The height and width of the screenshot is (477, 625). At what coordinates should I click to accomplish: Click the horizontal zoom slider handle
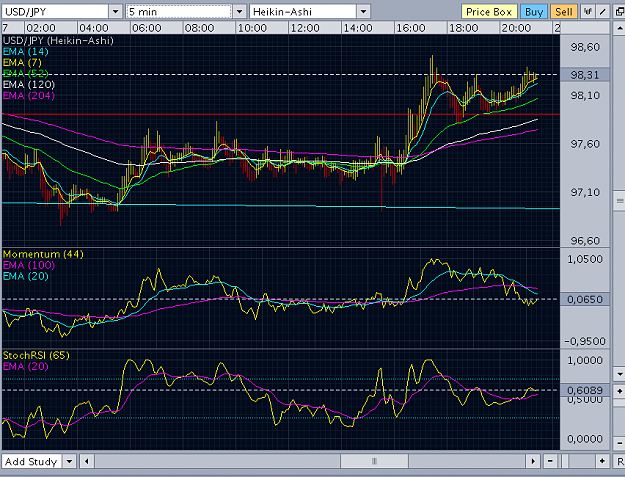click(564, 461)
